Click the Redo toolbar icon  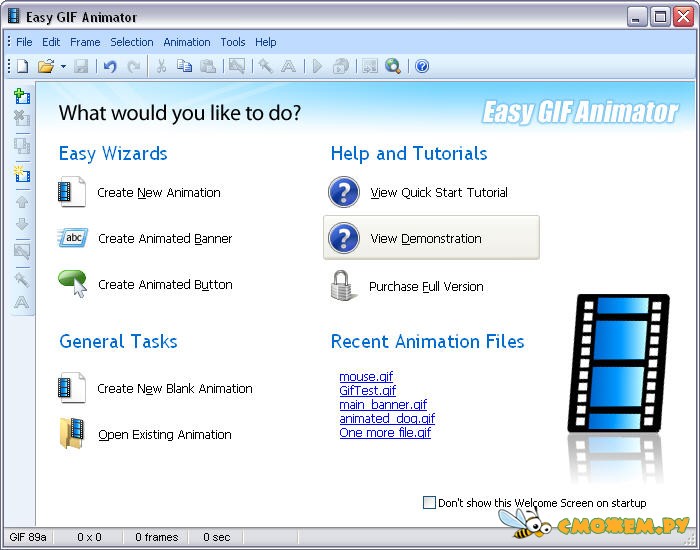(x=133, y=67)
